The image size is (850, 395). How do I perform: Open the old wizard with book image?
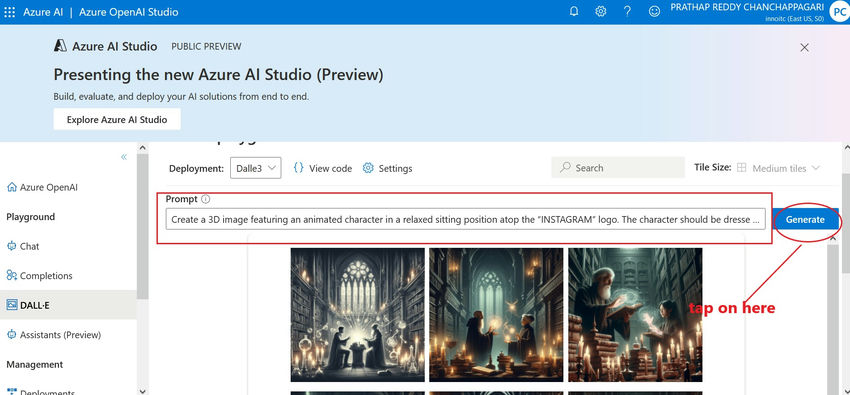click(x=635, y=315)
